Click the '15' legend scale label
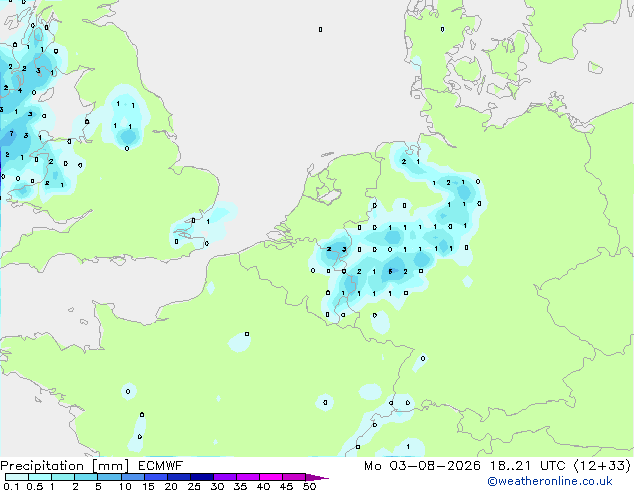The image size is (634, 490). click(148, 486)
